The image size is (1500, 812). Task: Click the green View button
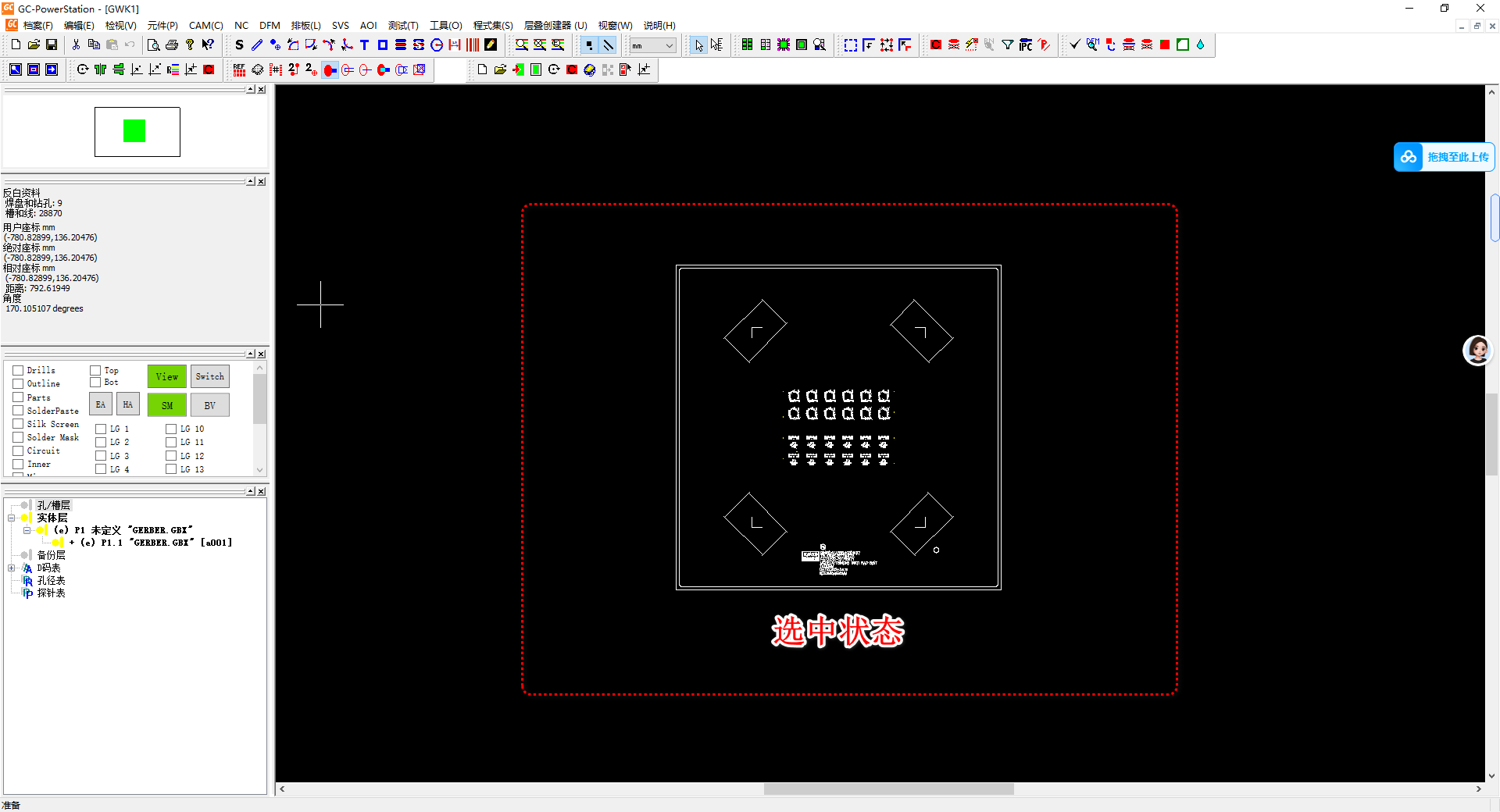[x=167, y=376]
